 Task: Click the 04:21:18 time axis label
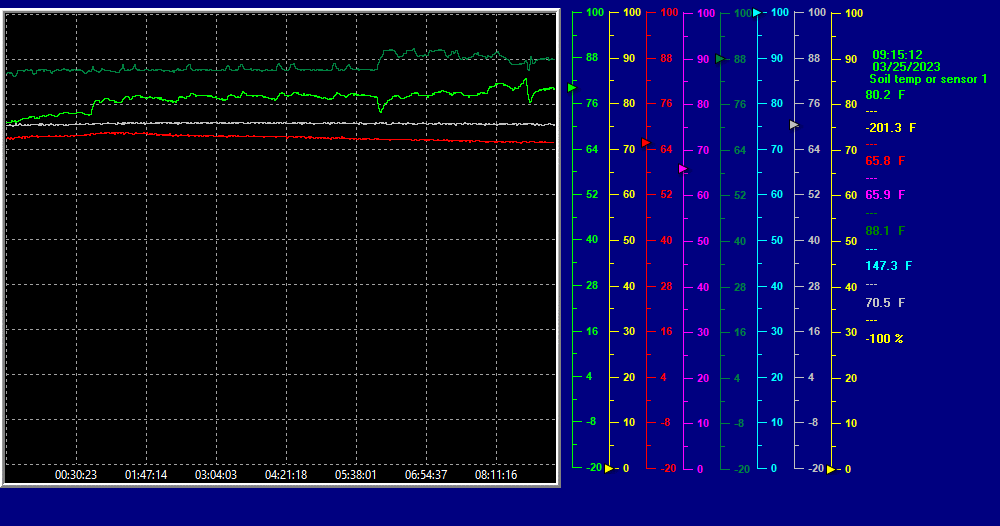tap(286, 475)
